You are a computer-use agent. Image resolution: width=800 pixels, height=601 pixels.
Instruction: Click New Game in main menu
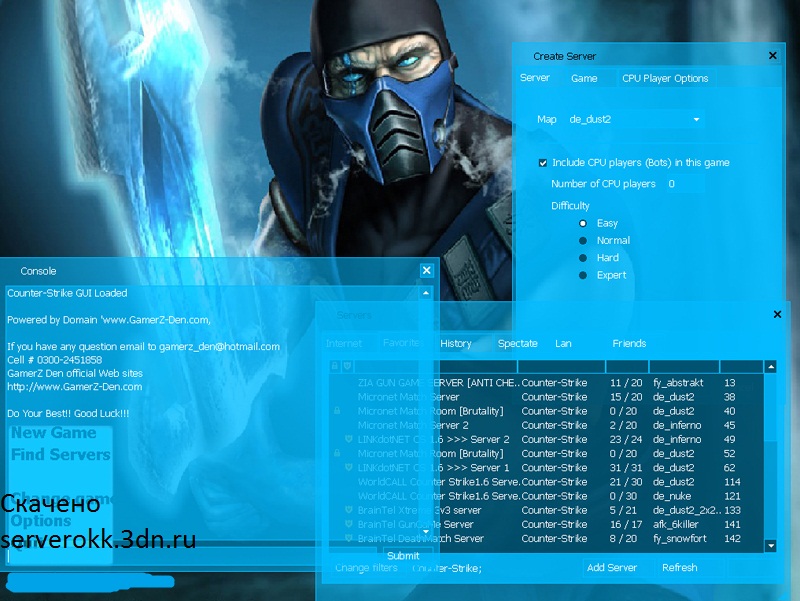[54, 433]
